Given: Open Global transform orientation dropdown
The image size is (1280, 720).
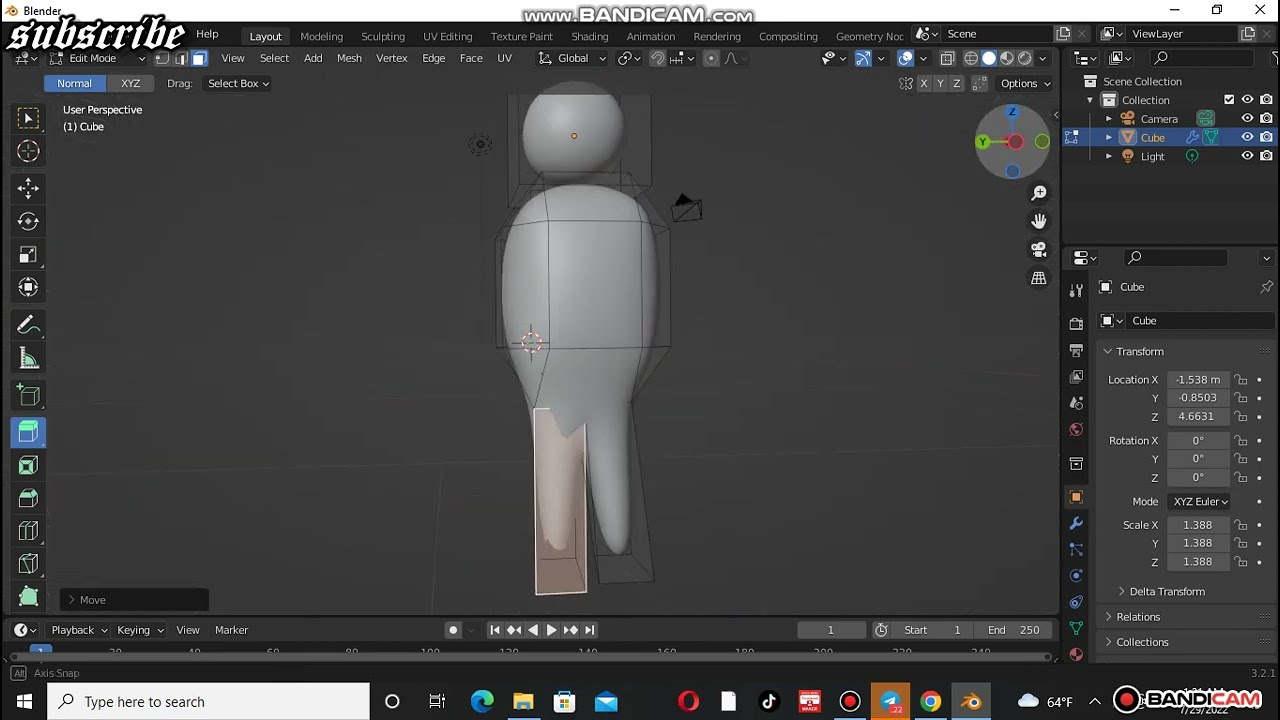Looking at the screenshot, I should coord(573,58).
